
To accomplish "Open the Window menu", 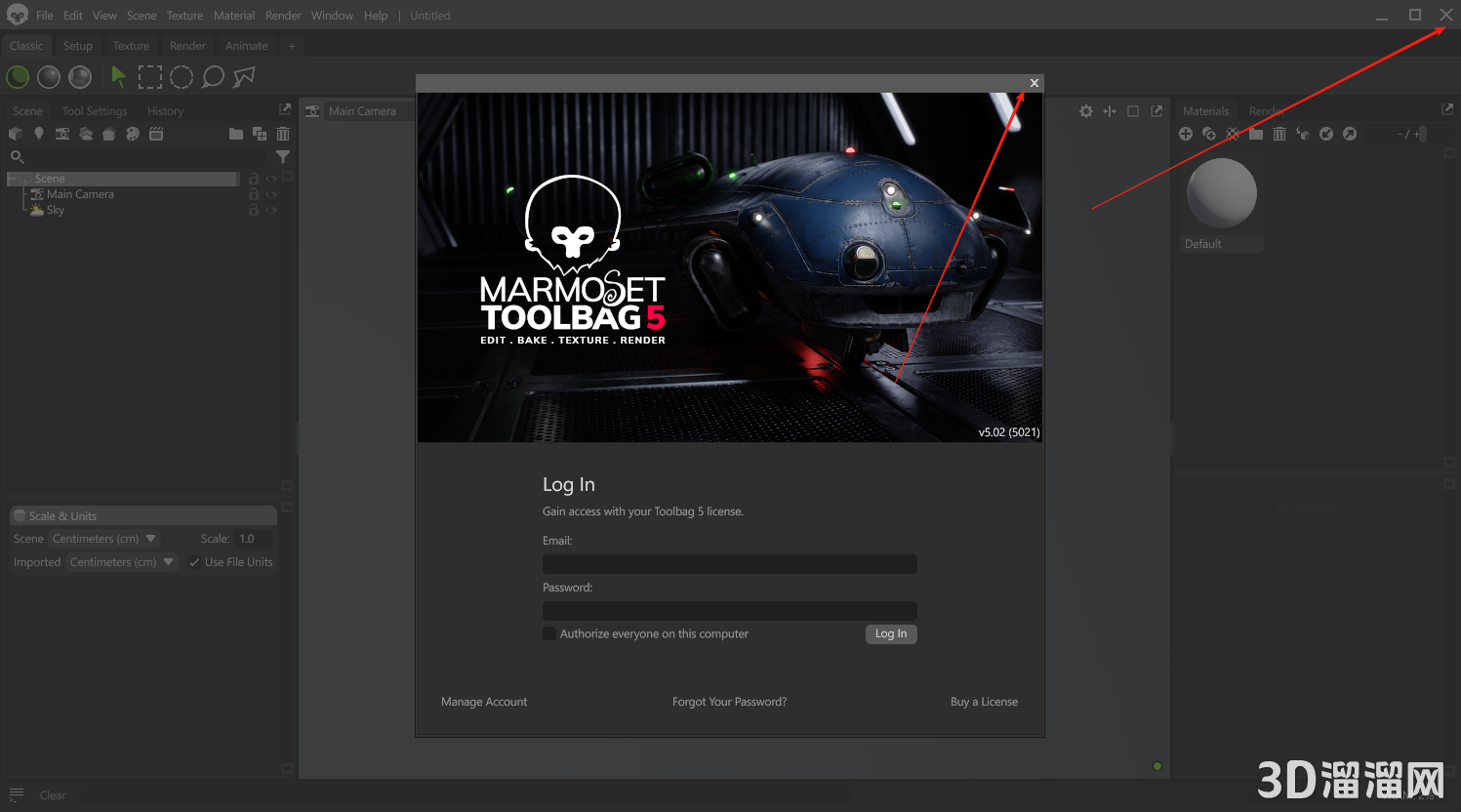I will click(x=332, y=16).
